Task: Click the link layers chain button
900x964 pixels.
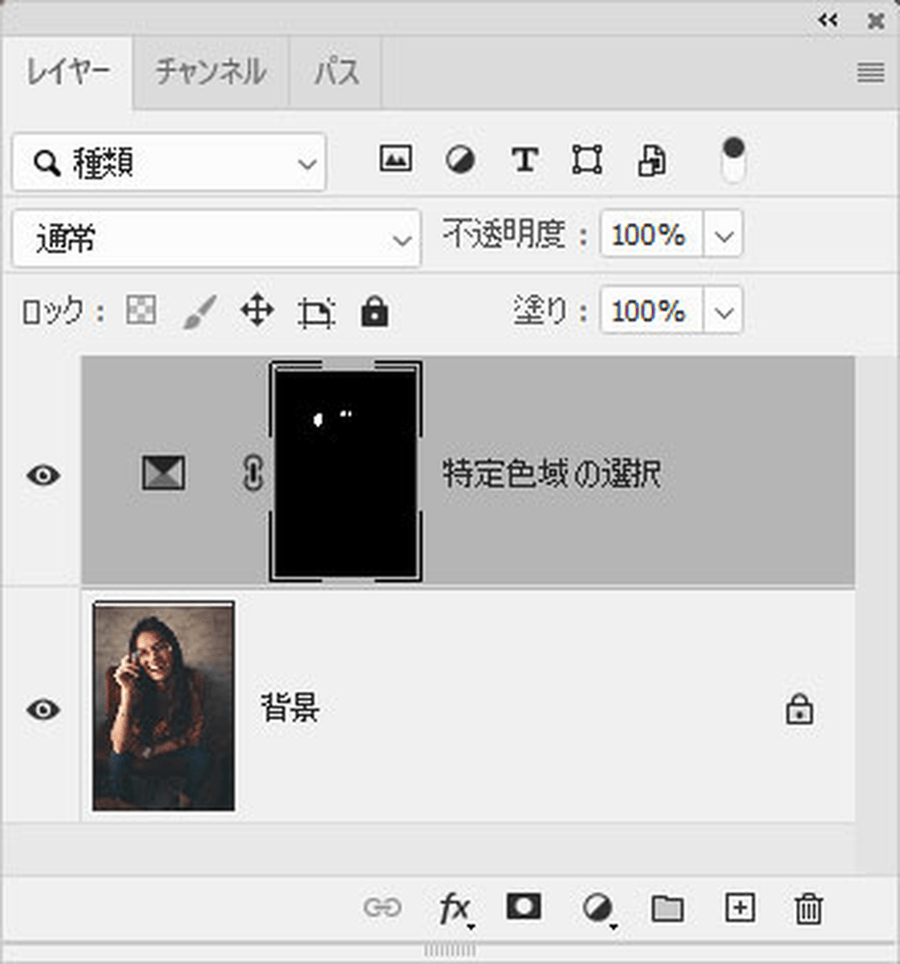Action: pos(382,907)
